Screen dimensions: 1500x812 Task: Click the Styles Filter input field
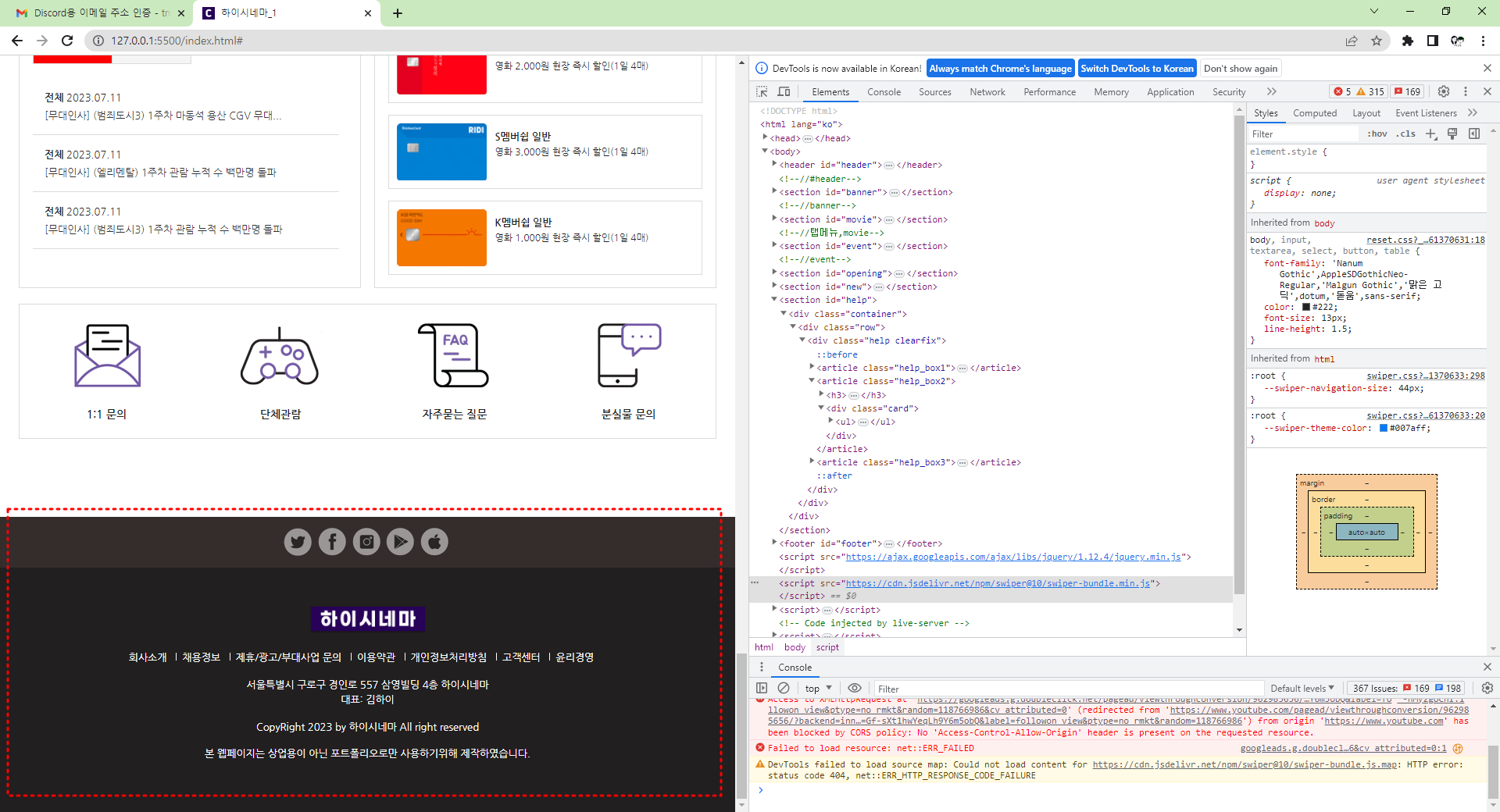click(1305, 134)
